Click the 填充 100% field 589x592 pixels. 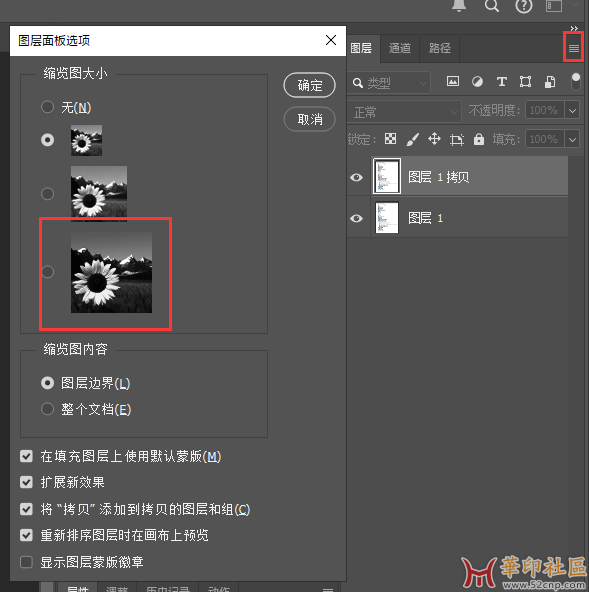point(544,139)
